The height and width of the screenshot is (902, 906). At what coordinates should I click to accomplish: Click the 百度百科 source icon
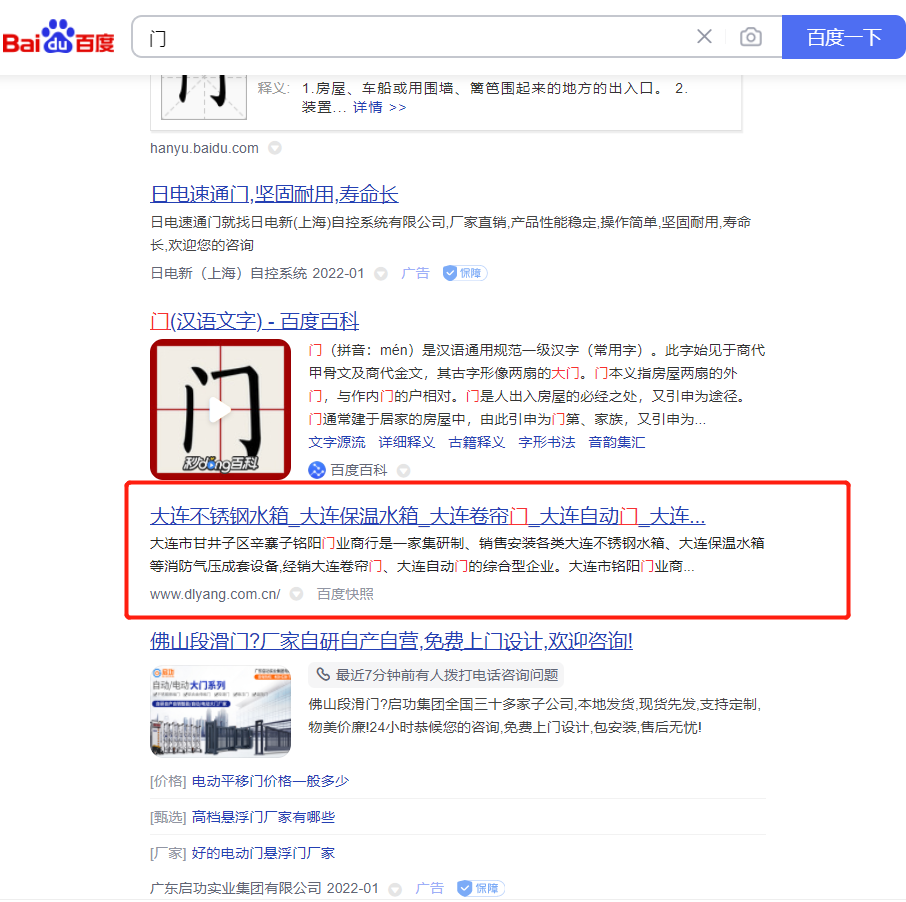click(x=317, y=470)
